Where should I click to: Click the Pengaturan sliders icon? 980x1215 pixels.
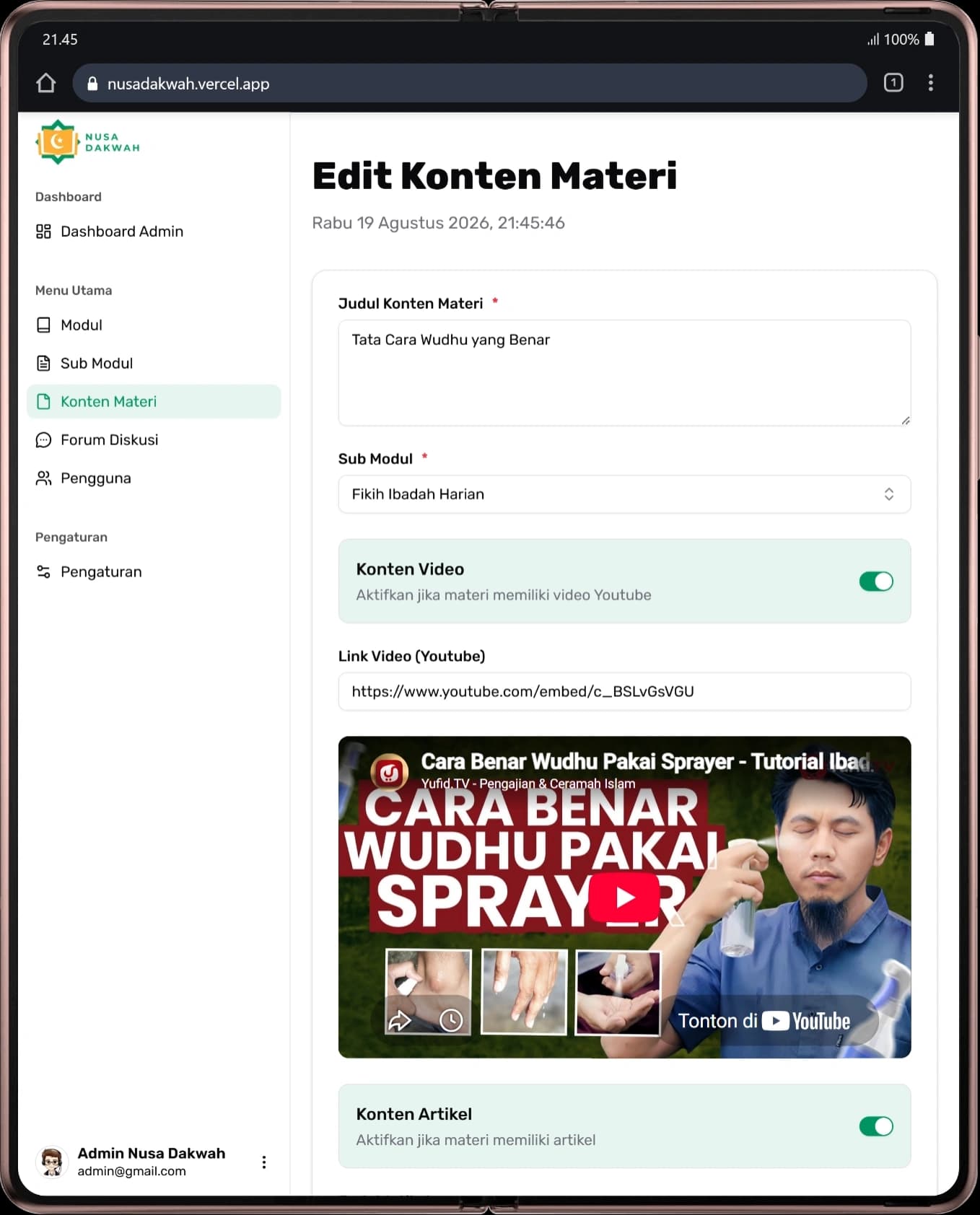pyautogui.click(x=43, y=572)
